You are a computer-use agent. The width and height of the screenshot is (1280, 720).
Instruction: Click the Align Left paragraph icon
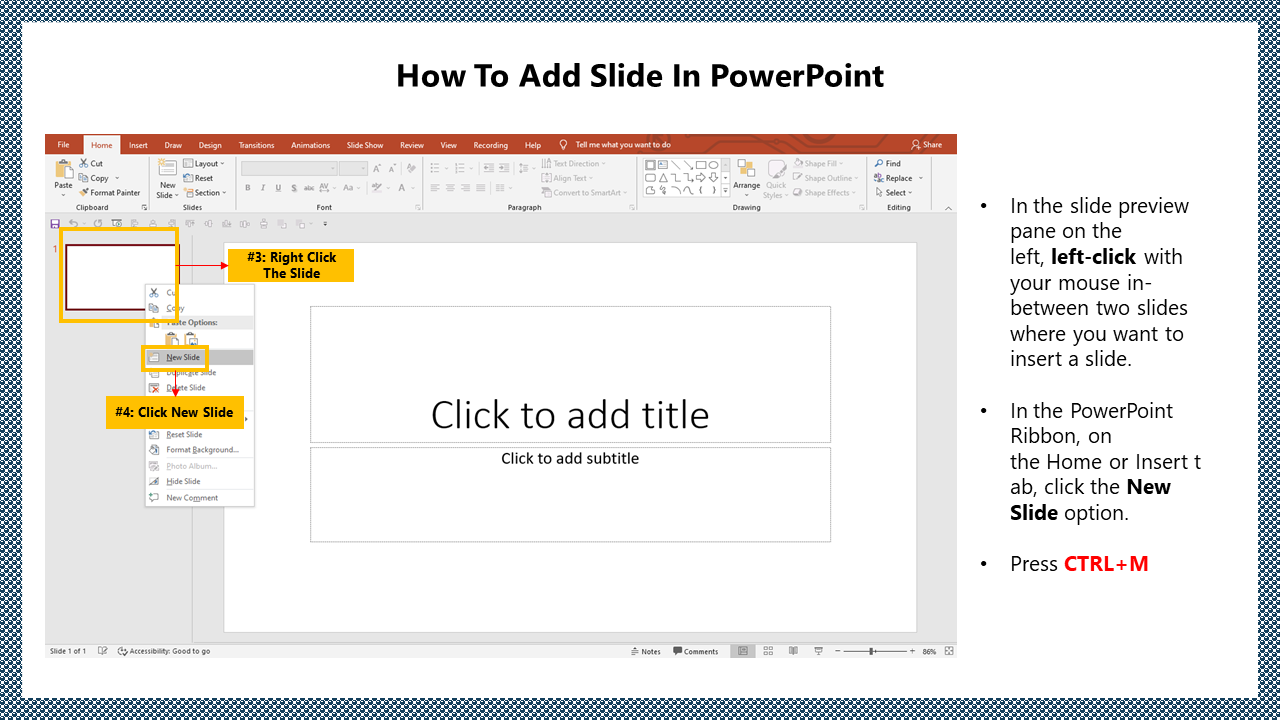click(435, 188)
